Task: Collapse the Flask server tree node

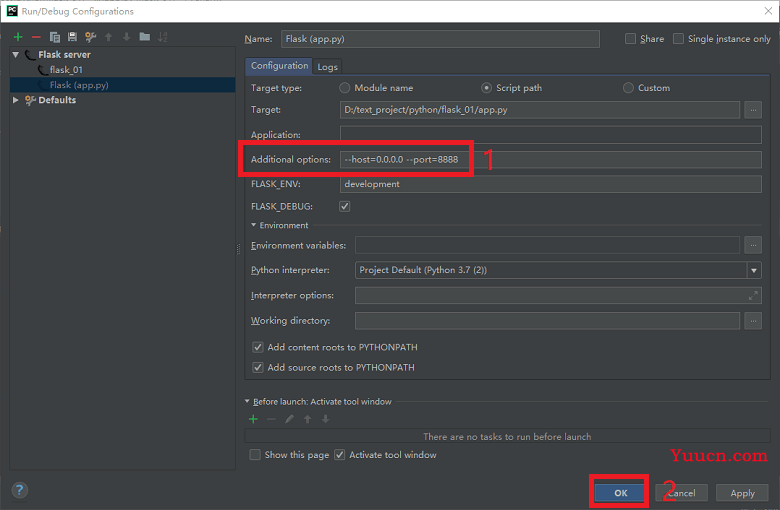Action: 16,55
